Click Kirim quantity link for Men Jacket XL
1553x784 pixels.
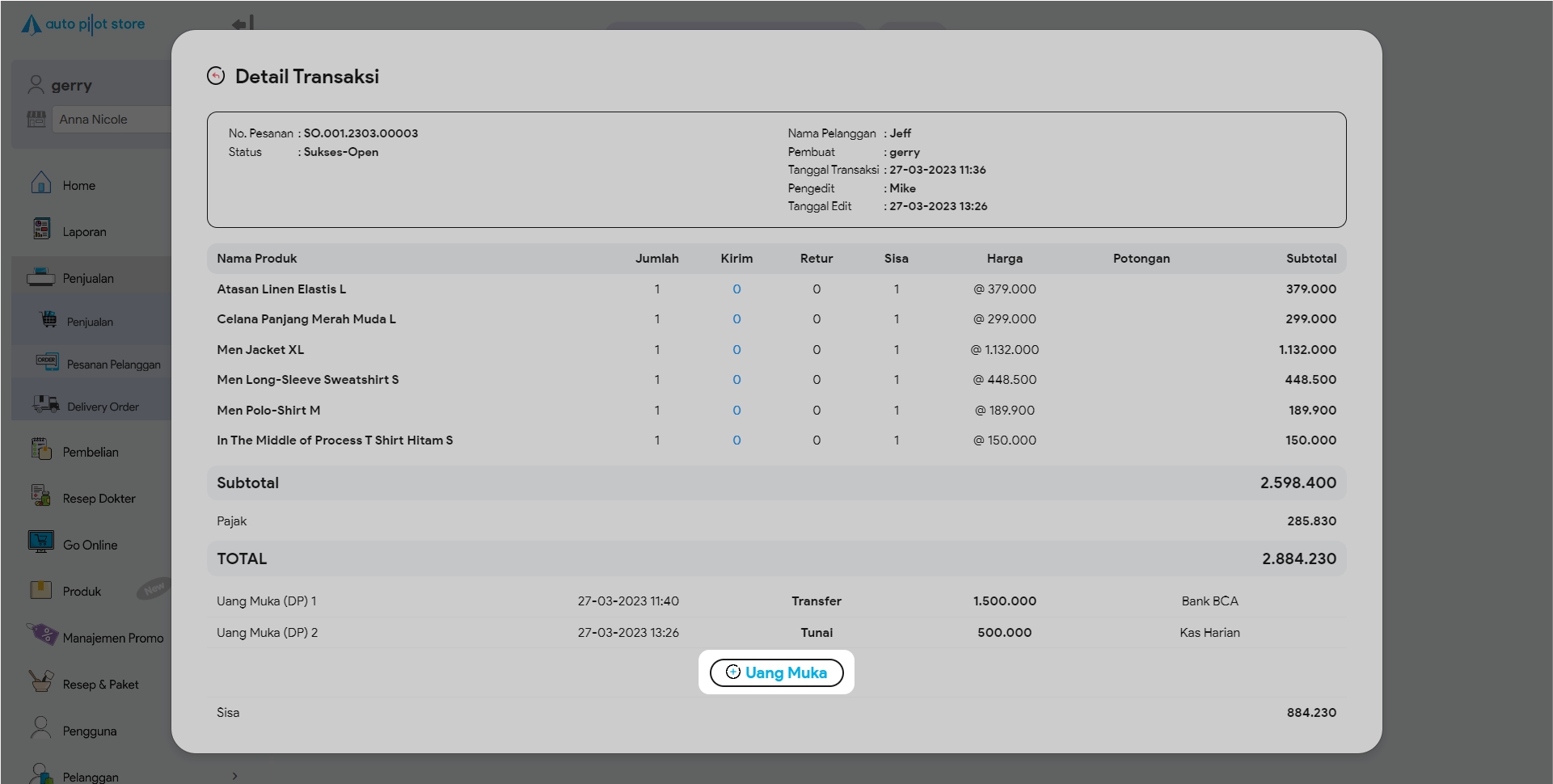(x=736, y=350)
